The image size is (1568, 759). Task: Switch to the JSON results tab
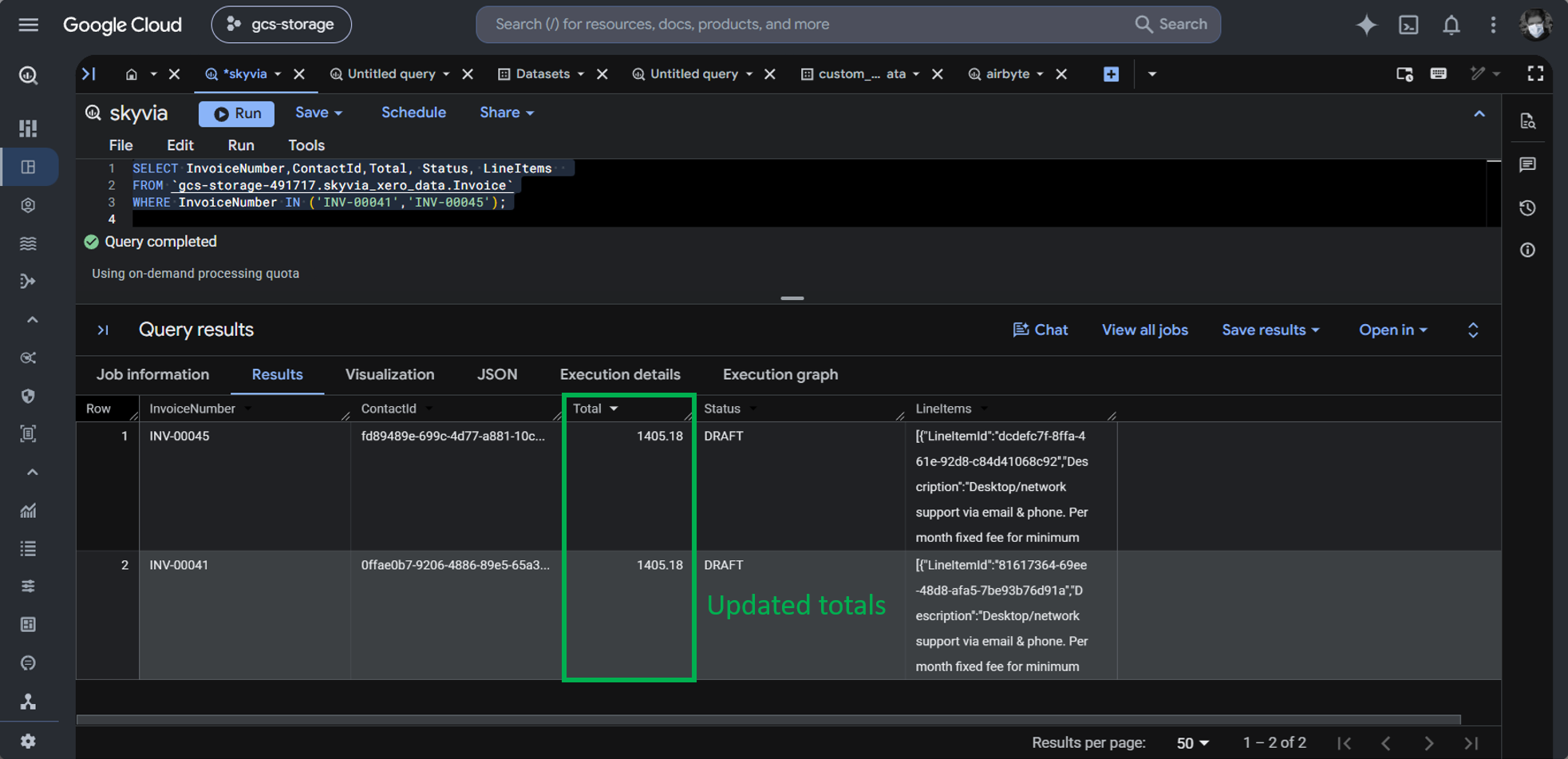497,375
